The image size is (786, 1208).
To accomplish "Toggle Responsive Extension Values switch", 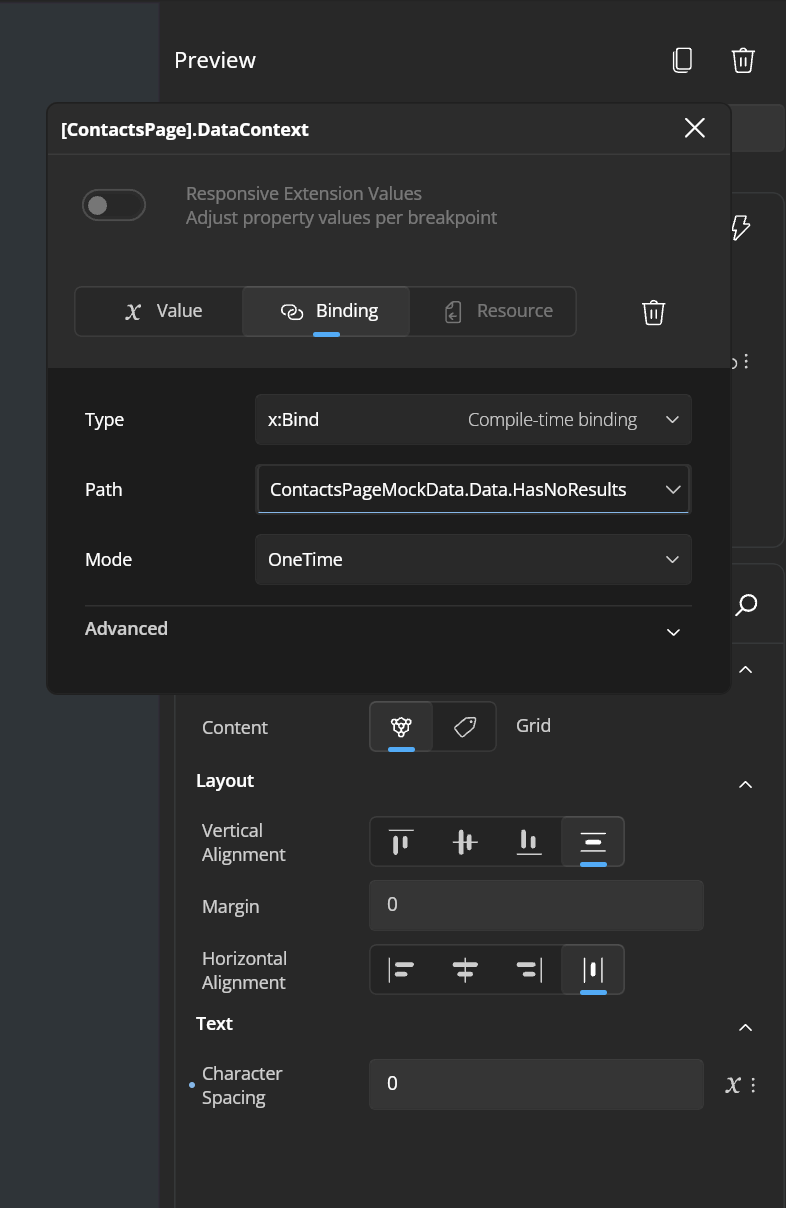I will 114,205.
